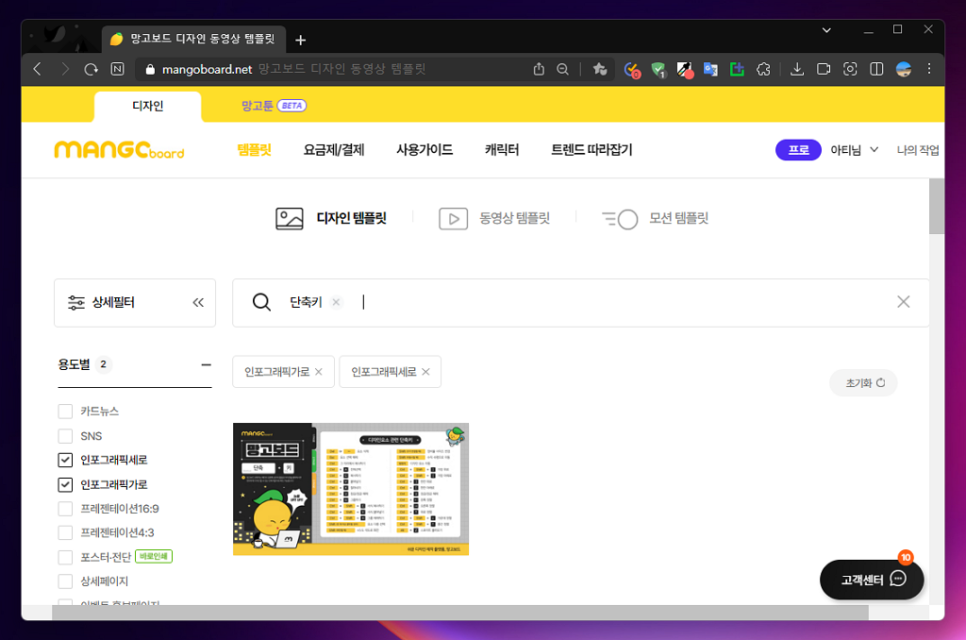Image resolution: width=966 pixels, height=640 pixels.
Task: Collapse the 상세필터 panel with double chevron
Action: coord(198,302)
